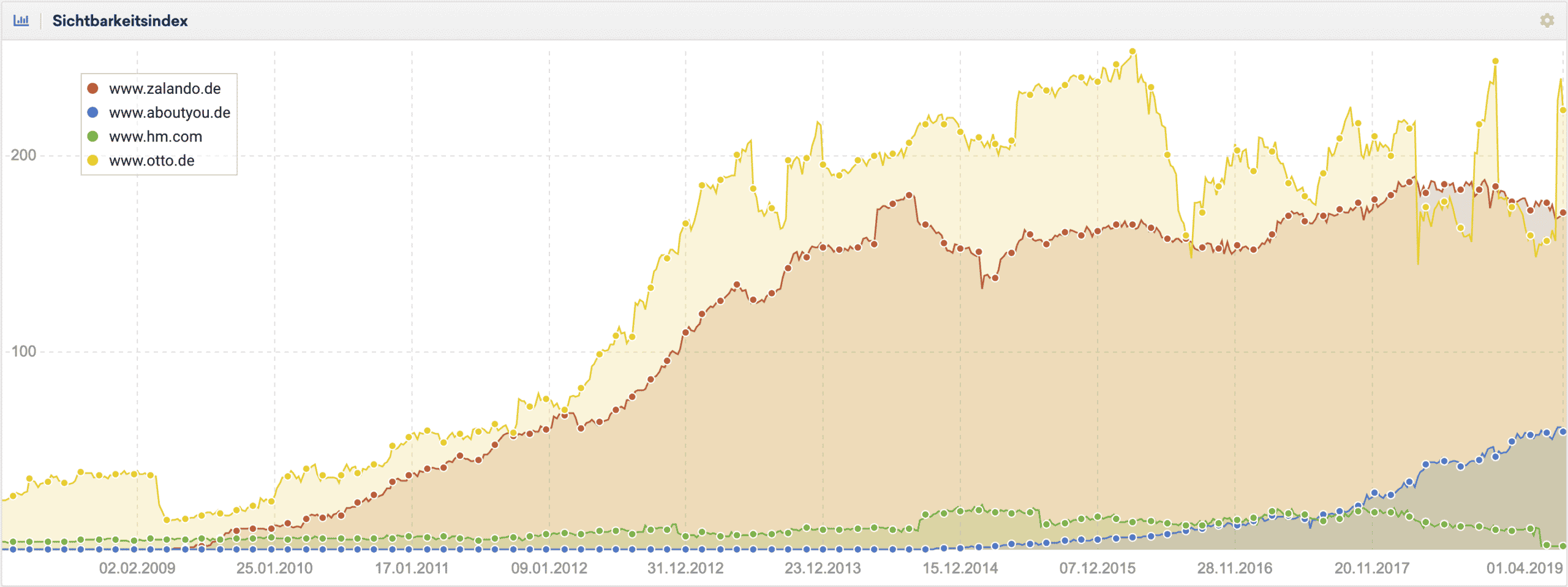Open the chart settings gear icon
This screenshot has height=587, width=1568.
point(1547,20)
